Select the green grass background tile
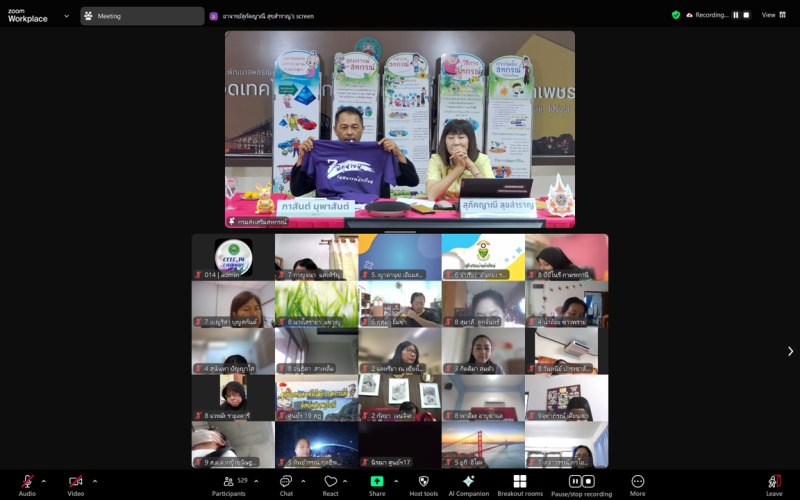The image size is (800, 500). [x=316, y=304]
